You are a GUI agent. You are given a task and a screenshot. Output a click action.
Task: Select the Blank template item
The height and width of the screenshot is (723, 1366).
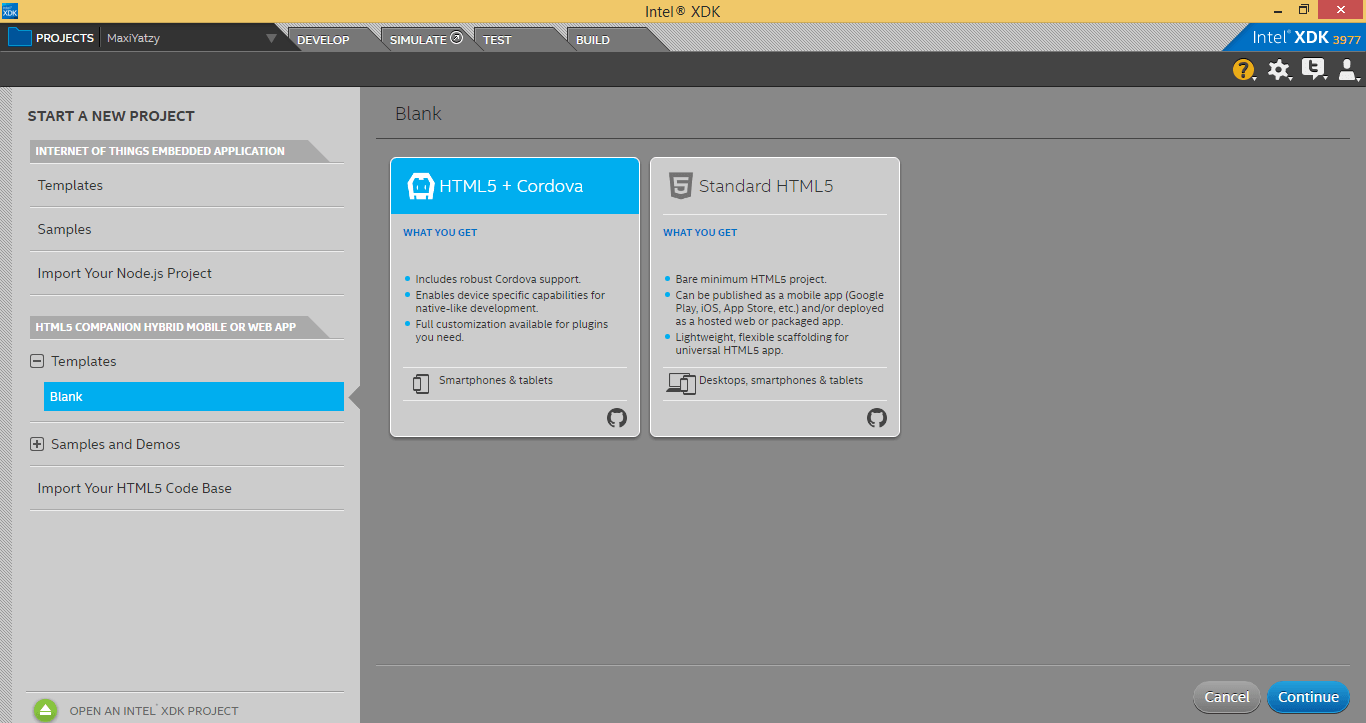(194, 397)
